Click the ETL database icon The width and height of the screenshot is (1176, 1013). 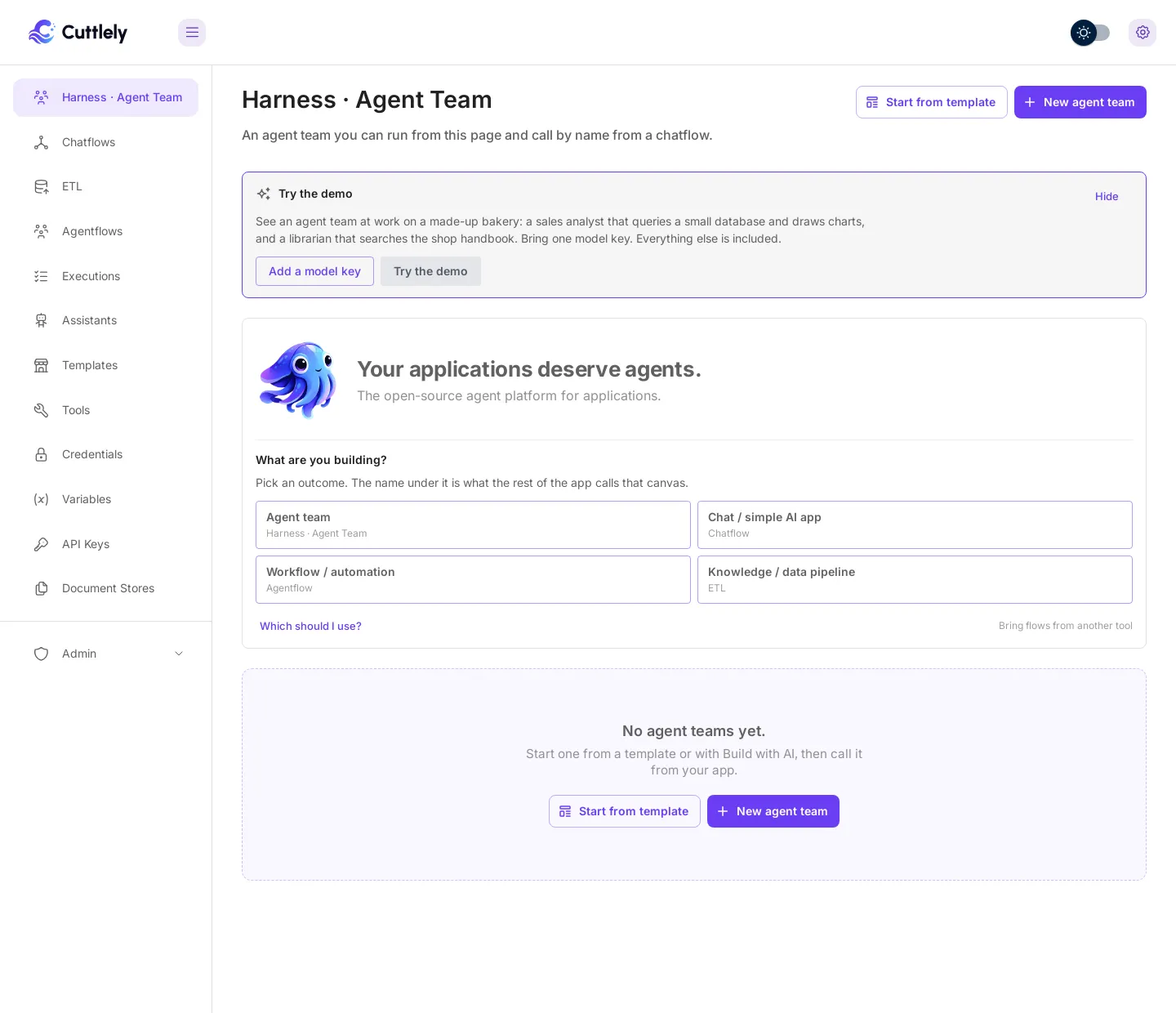(41, 186)
